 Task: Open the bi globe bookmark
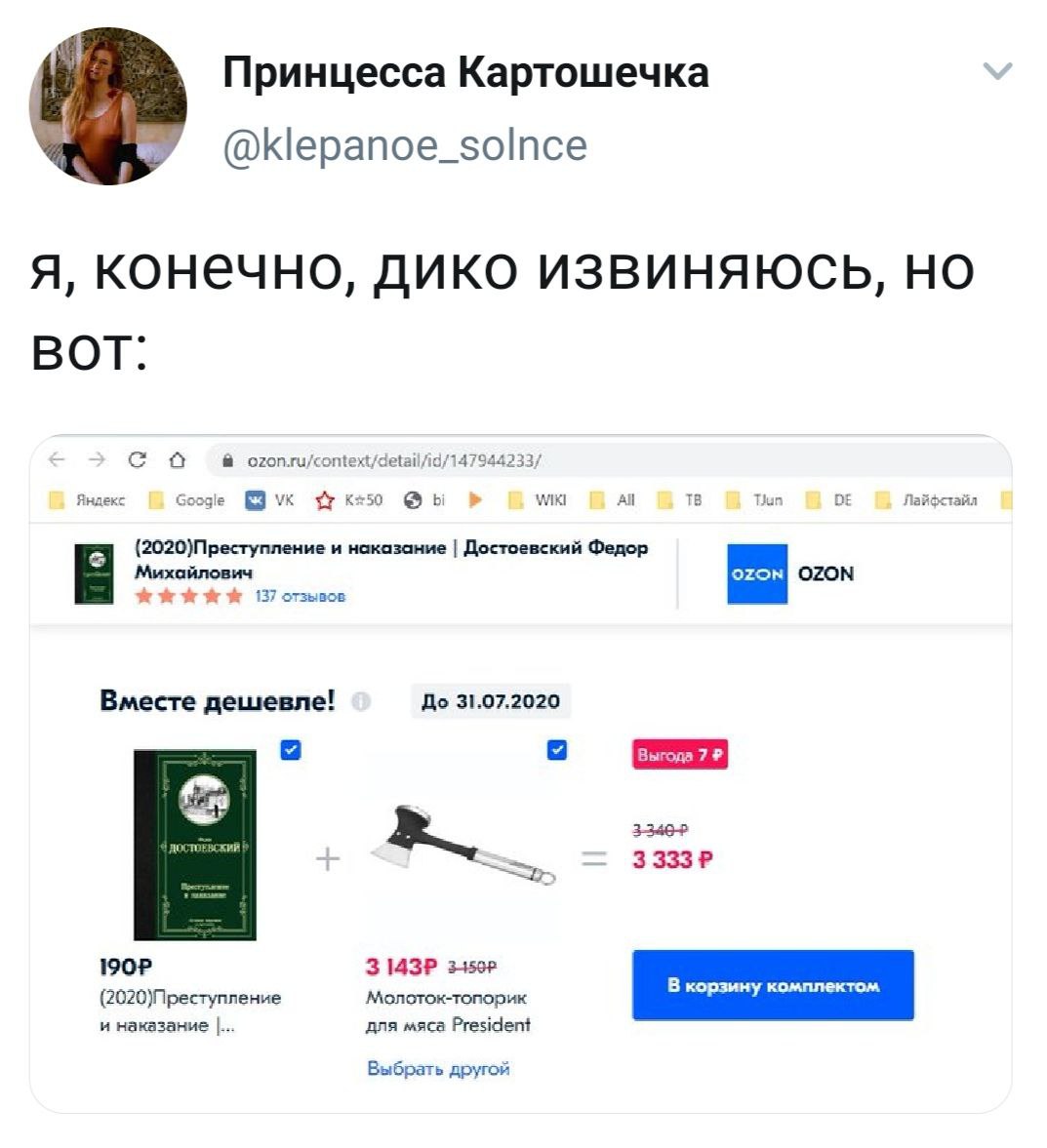[x=425, y=500]
